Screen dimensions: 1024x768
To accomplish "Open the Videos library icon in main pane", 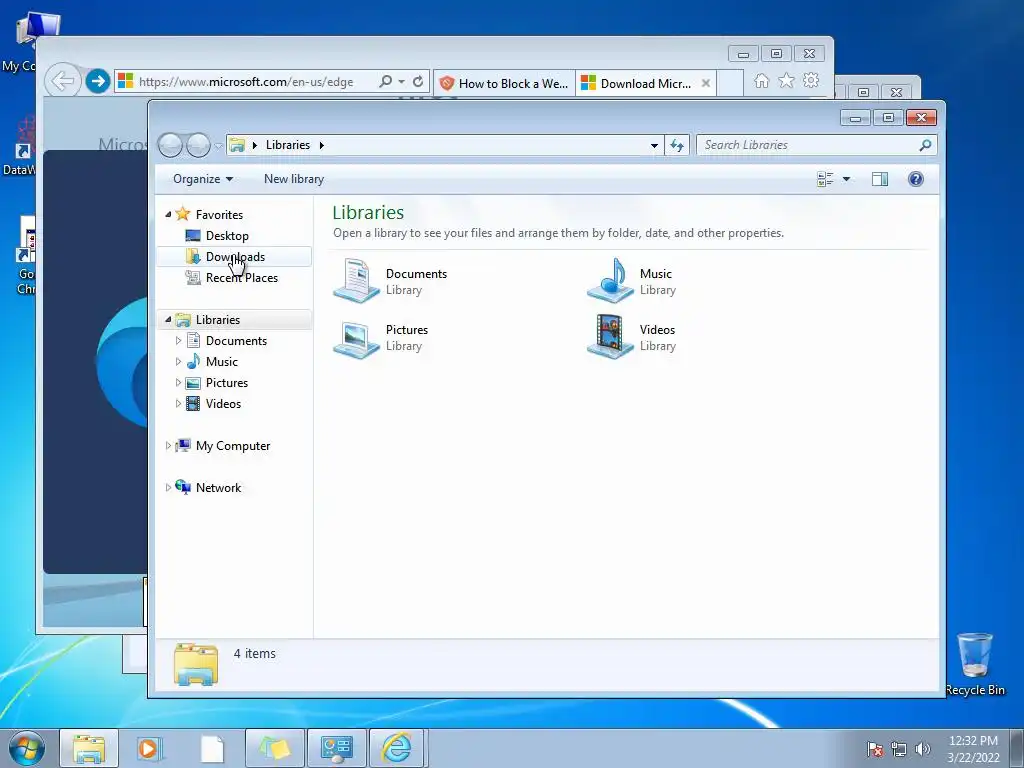I will [x=611, y=337].
